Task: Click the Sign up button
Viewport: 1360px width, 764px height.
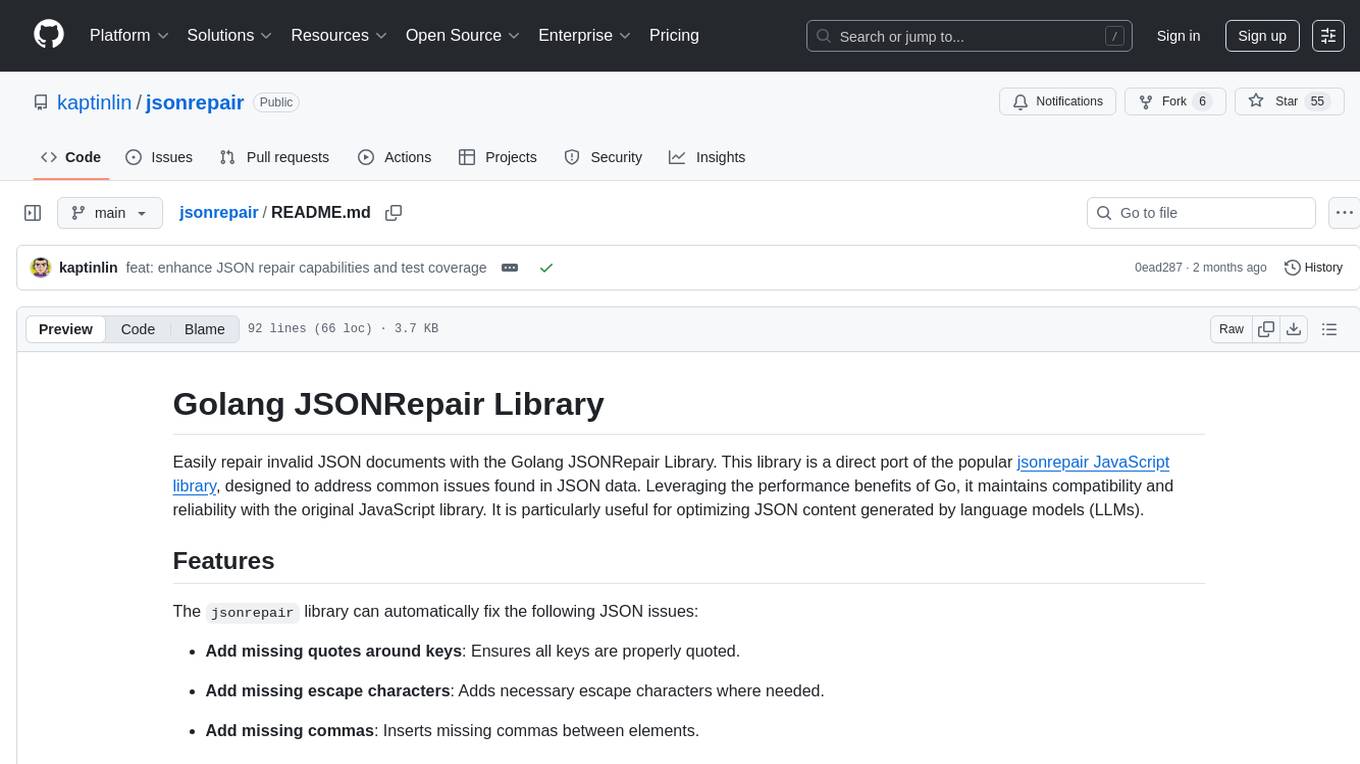Action: [x=1262, y=35]
